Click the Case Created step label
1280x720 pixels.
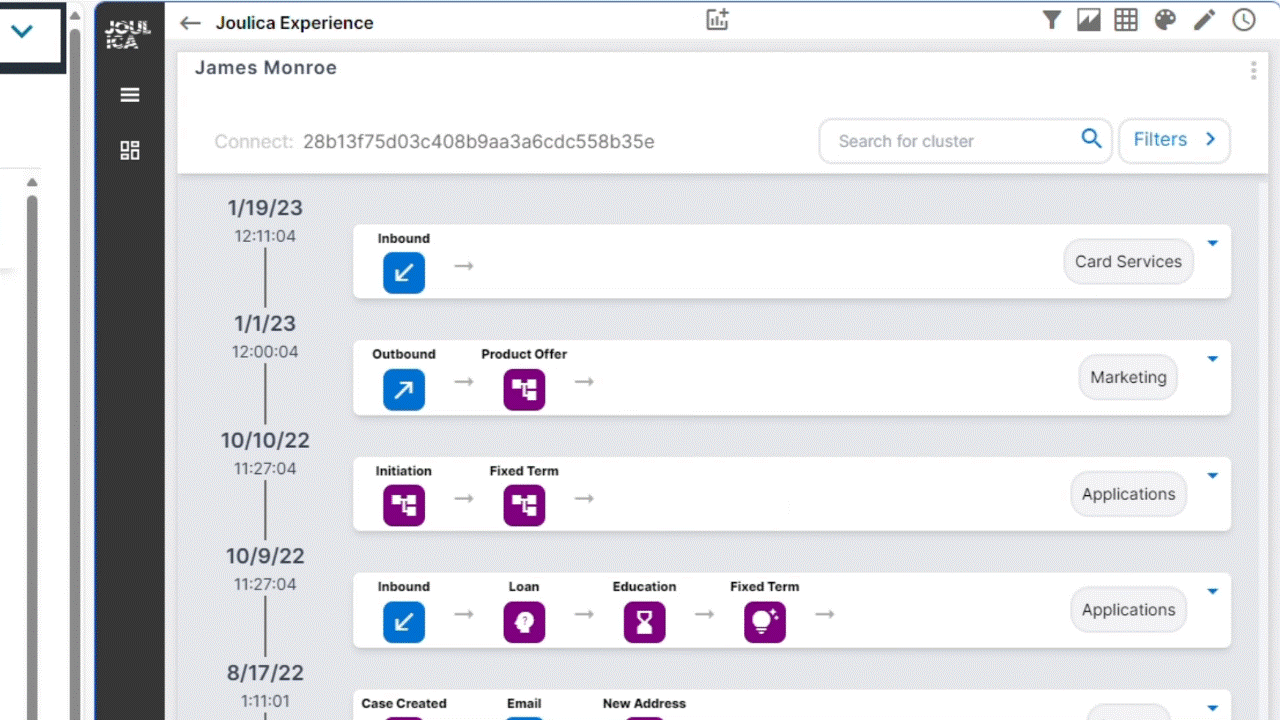click(x=404, y=704)
